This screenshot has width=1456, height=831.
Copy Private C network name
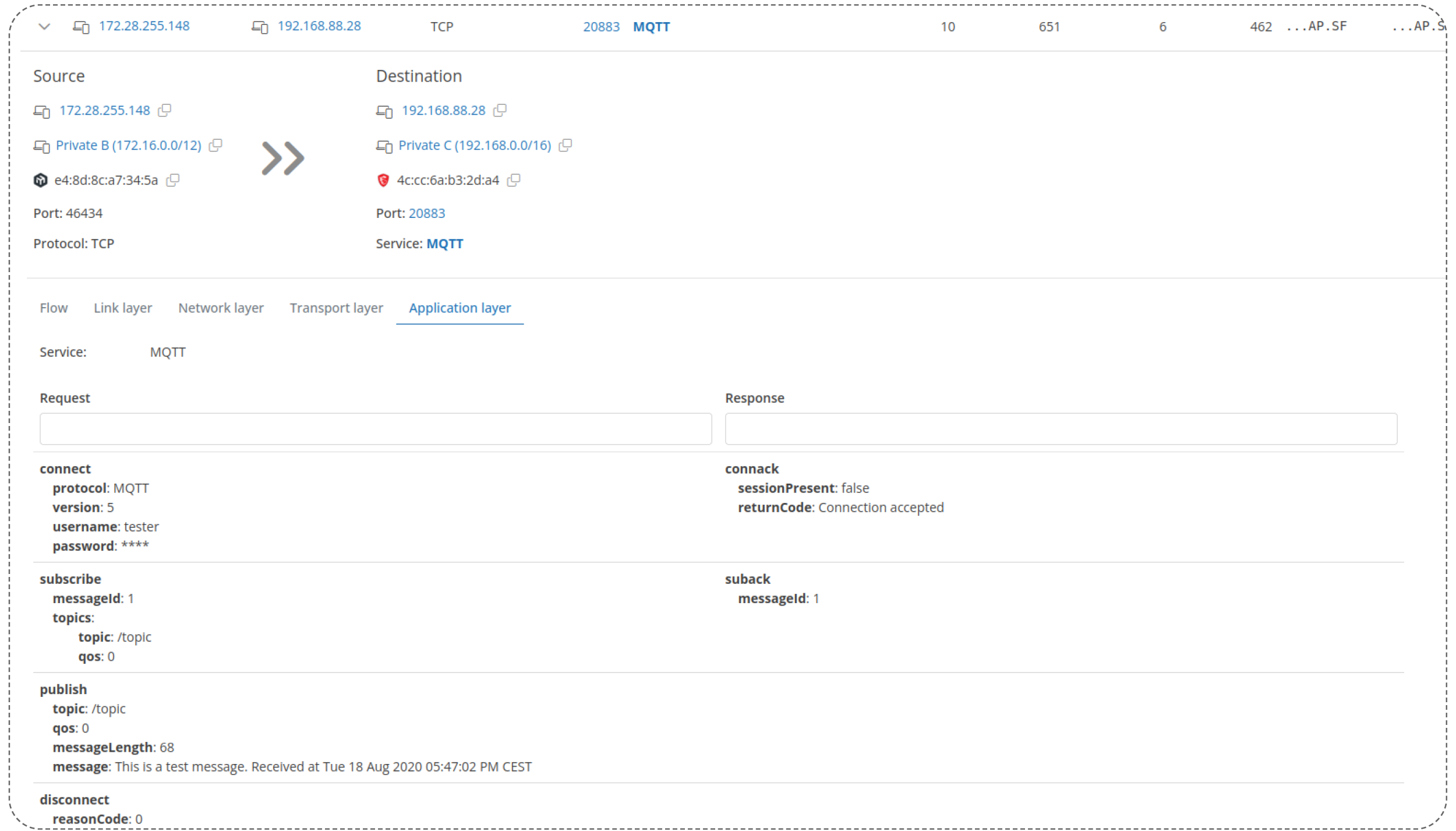coord(565,145)
